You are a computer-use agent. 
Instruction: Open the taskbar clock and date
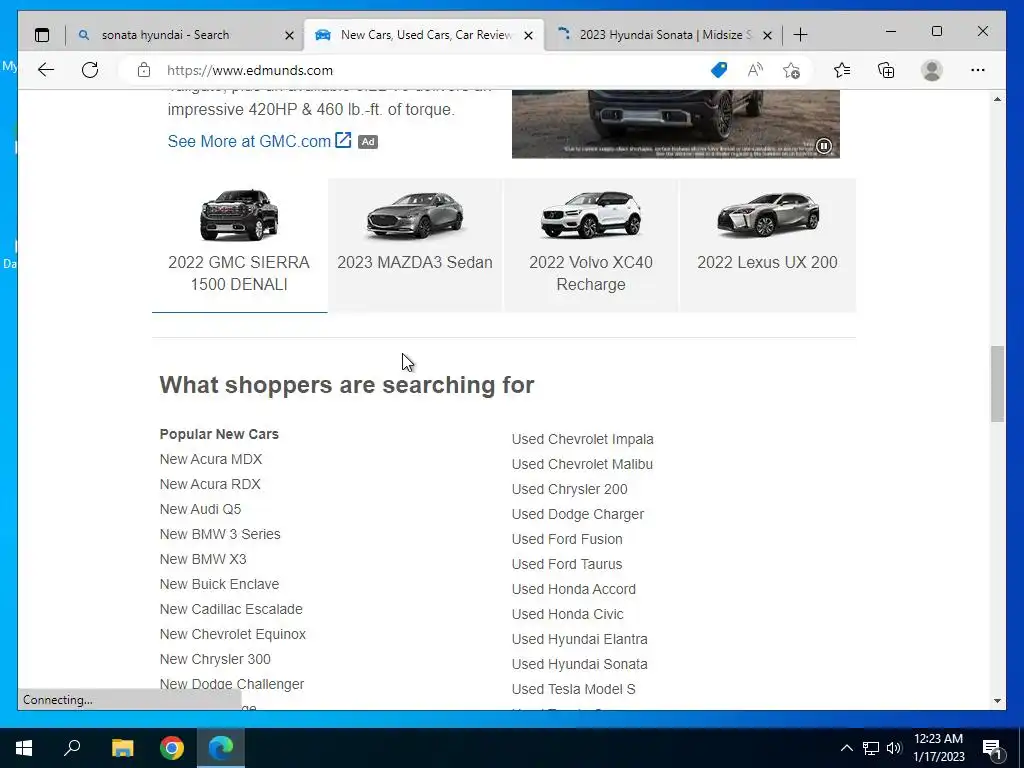click(x=938, y=748)
